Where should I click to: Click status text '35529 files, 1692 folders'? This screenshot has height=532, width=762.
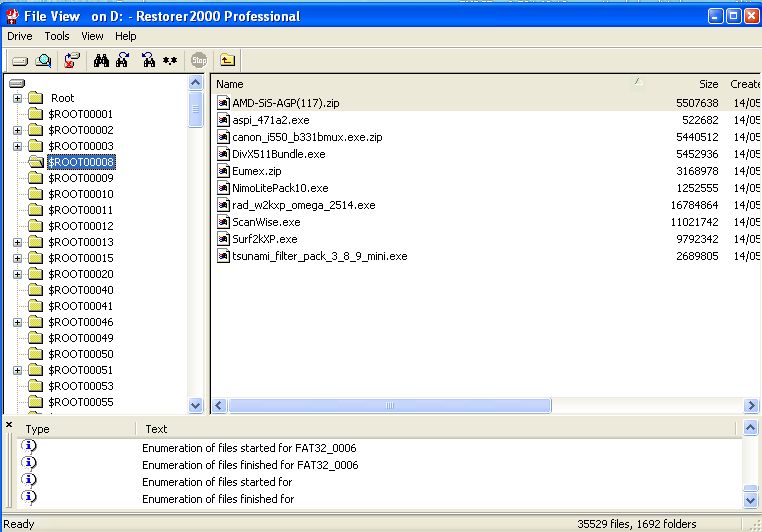637,524
